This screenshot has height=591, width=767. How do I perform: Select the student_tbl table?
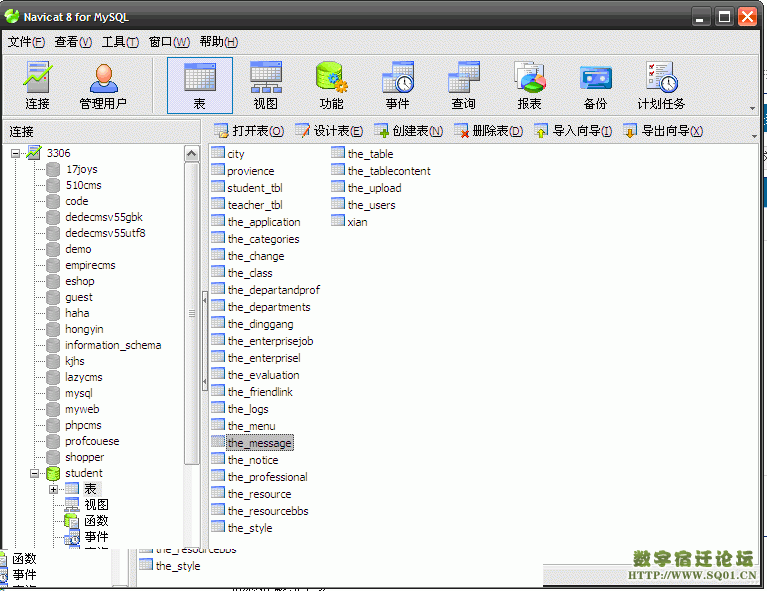tap(255, 188)
